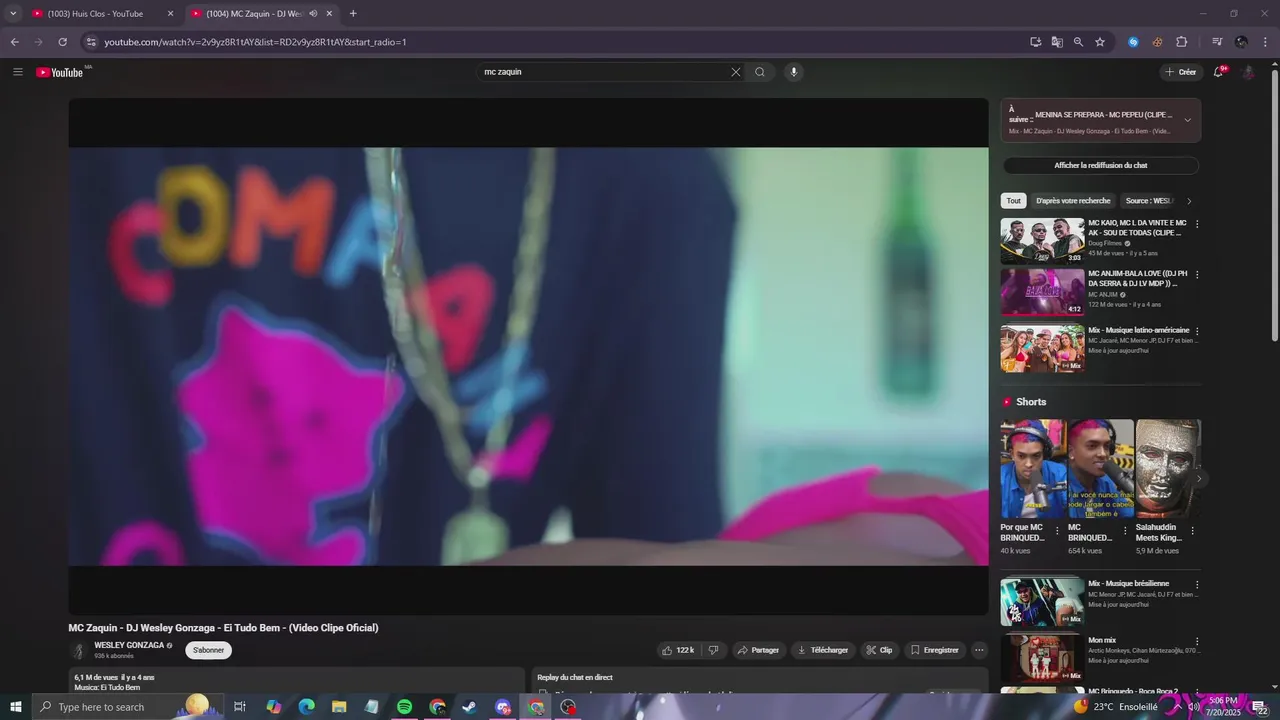Open the Chrome zoom magnifier icon
Screen dimensions: 1280x720
1078,42
